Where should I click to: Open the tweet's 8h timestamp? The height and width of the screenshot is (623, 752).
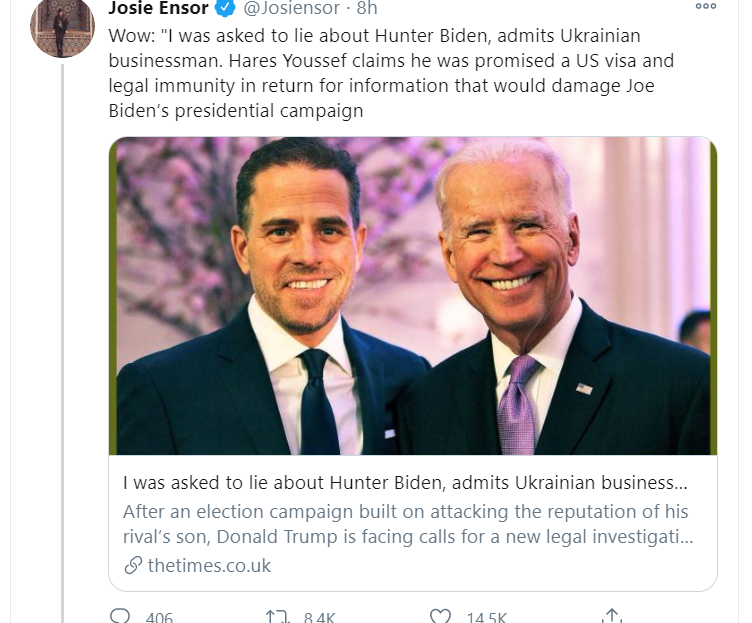(x=367, y=10)
